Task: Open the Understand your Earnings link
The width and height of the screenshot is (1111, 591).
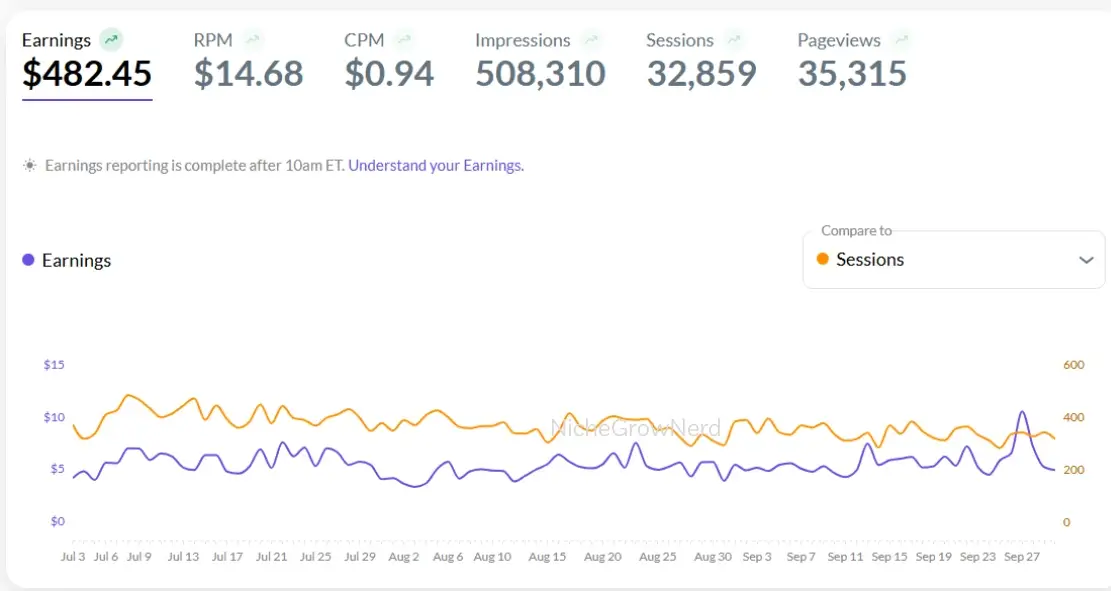Action: (436, 165)
